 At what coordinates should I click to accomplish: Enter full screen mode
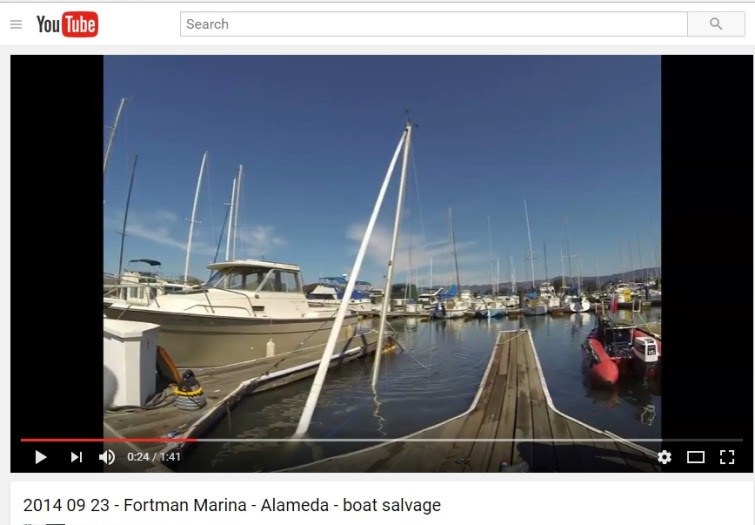[727, 457]
